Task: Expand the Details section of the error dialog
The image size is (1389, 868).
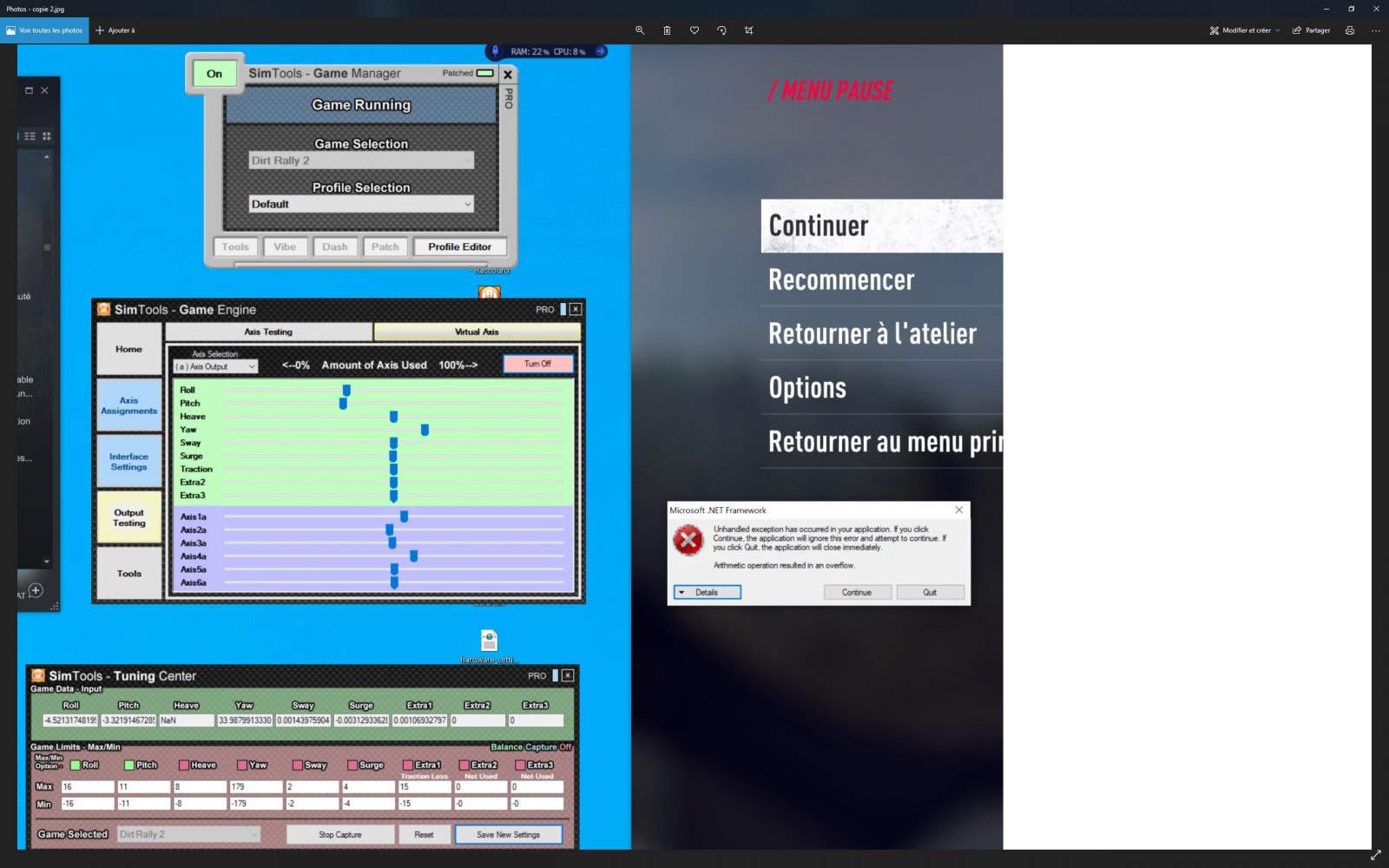Action: [708, 592]
